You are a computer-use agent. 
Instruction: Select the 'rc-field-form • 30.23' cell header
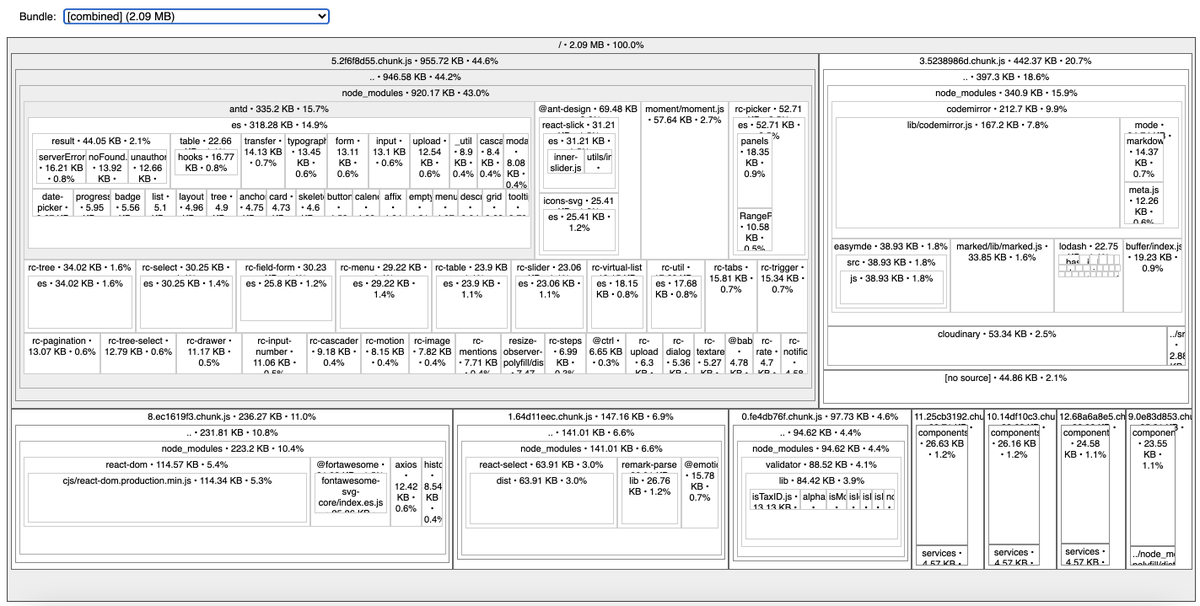(x=286, y=267)
